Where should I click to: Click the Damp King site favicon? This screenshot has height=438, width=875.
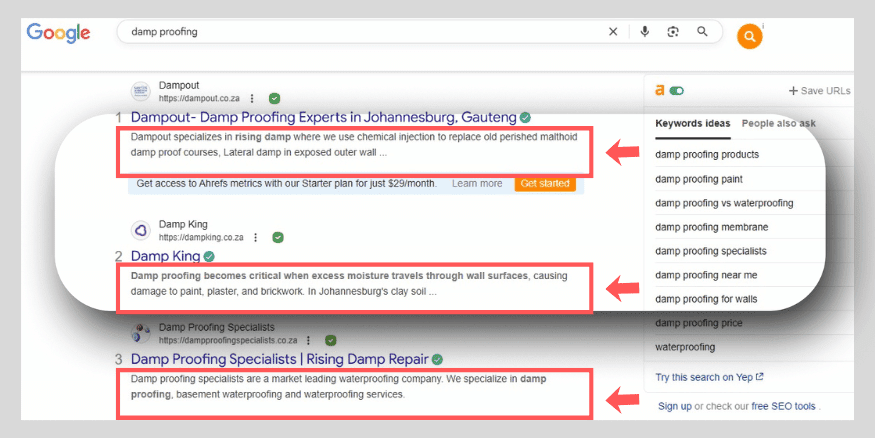140,231
